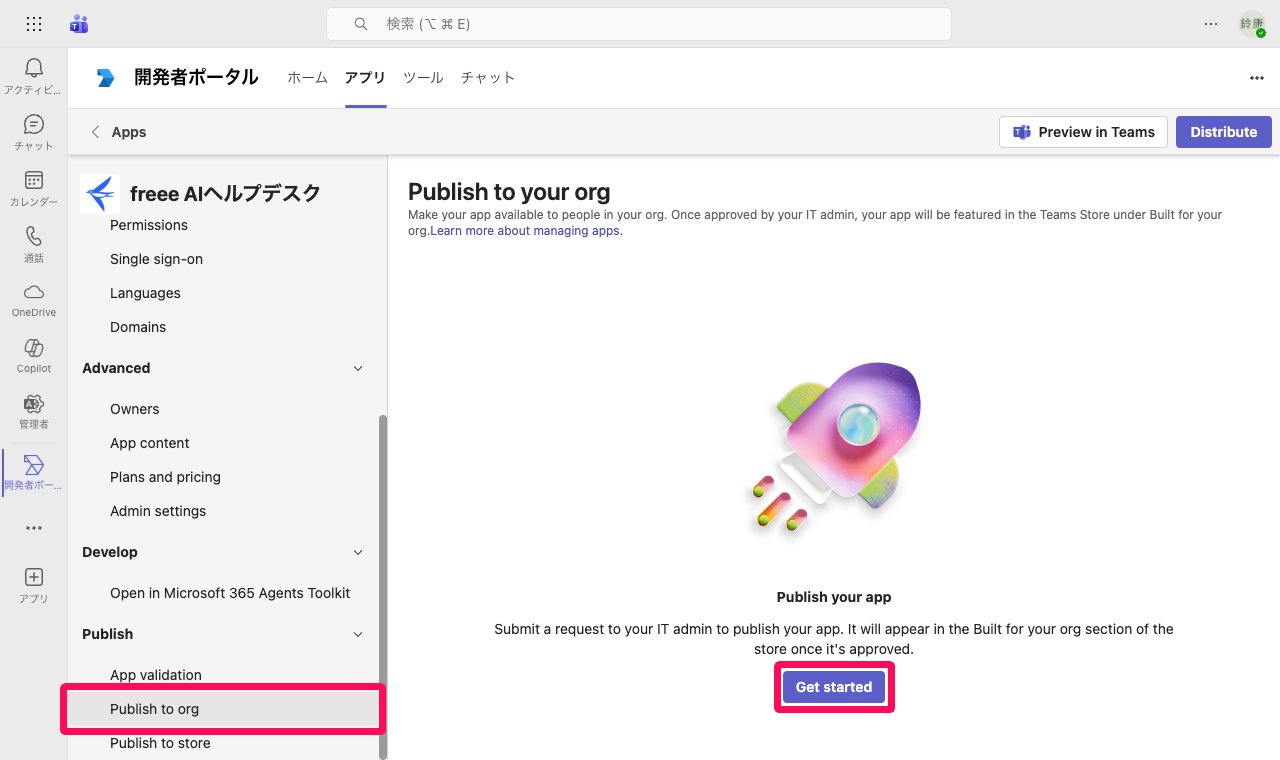Click into the top search field
Image resolution: width=1280 pixels, height=760 pixels.
click(639, 24)
